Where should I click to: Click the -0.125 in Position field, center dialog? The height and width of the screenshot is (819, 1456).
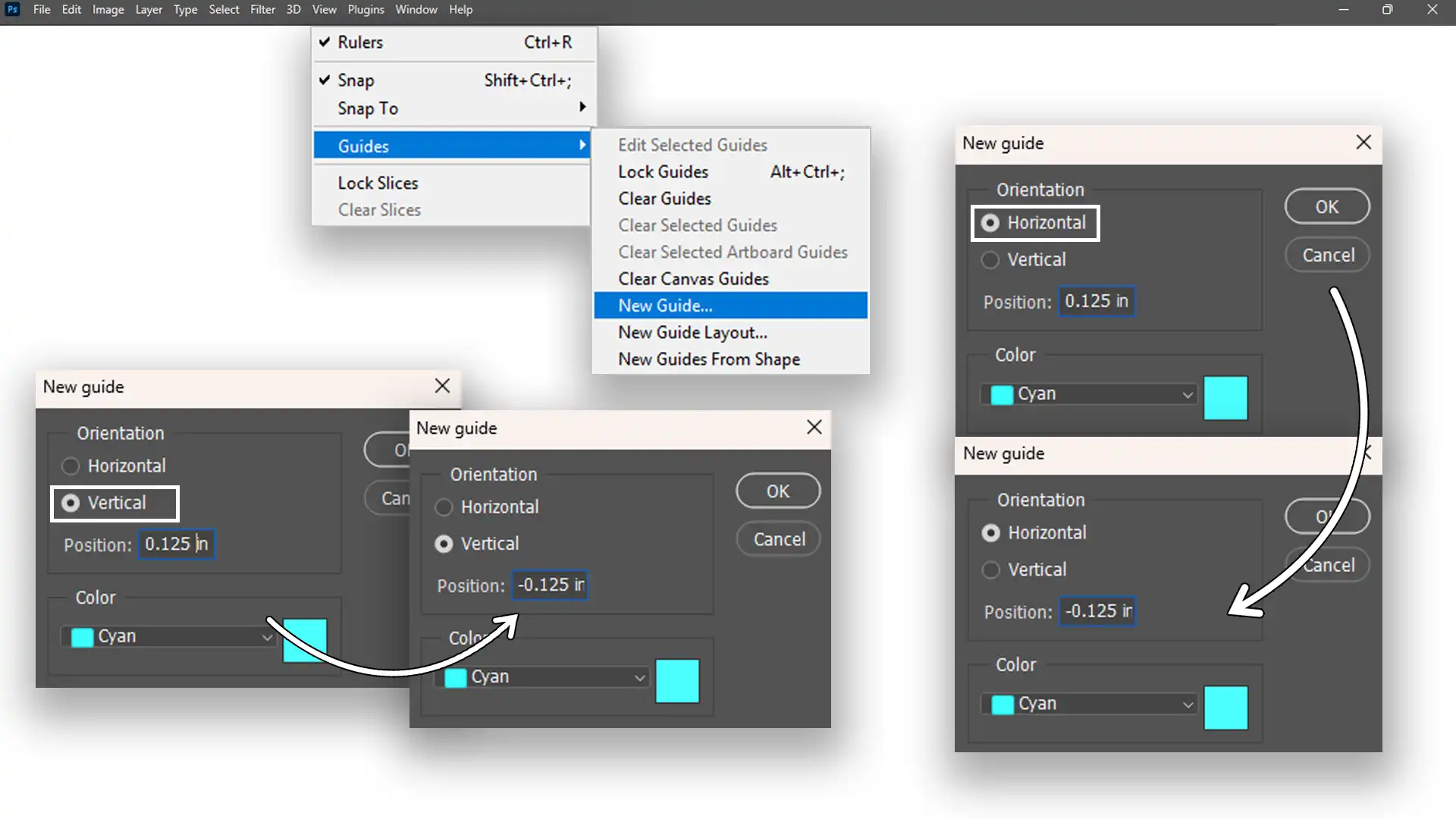pos(550,585)
